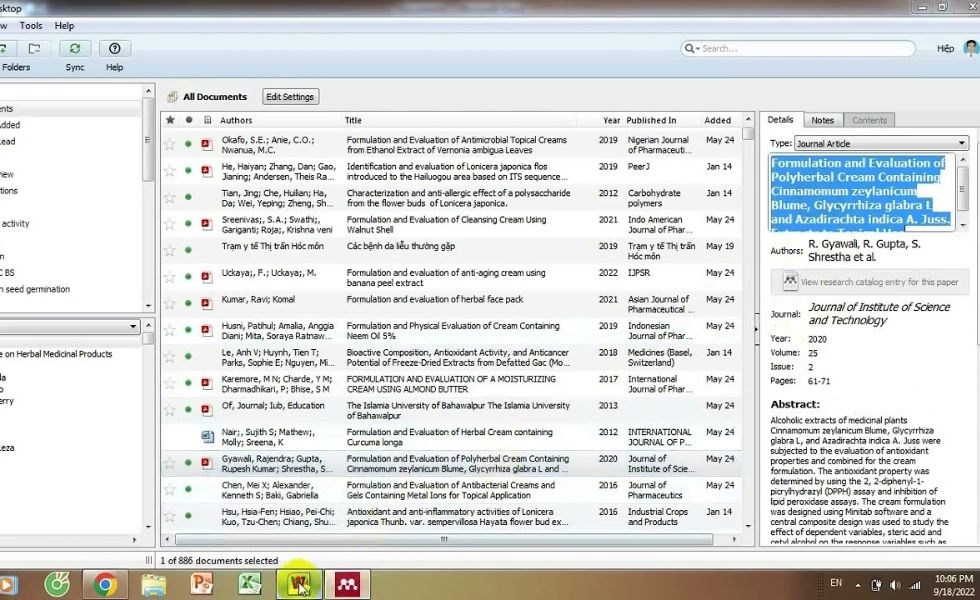Click the Edit Settings button
The width and height of the screenshot is (980, 600).
tap(290, 97)
